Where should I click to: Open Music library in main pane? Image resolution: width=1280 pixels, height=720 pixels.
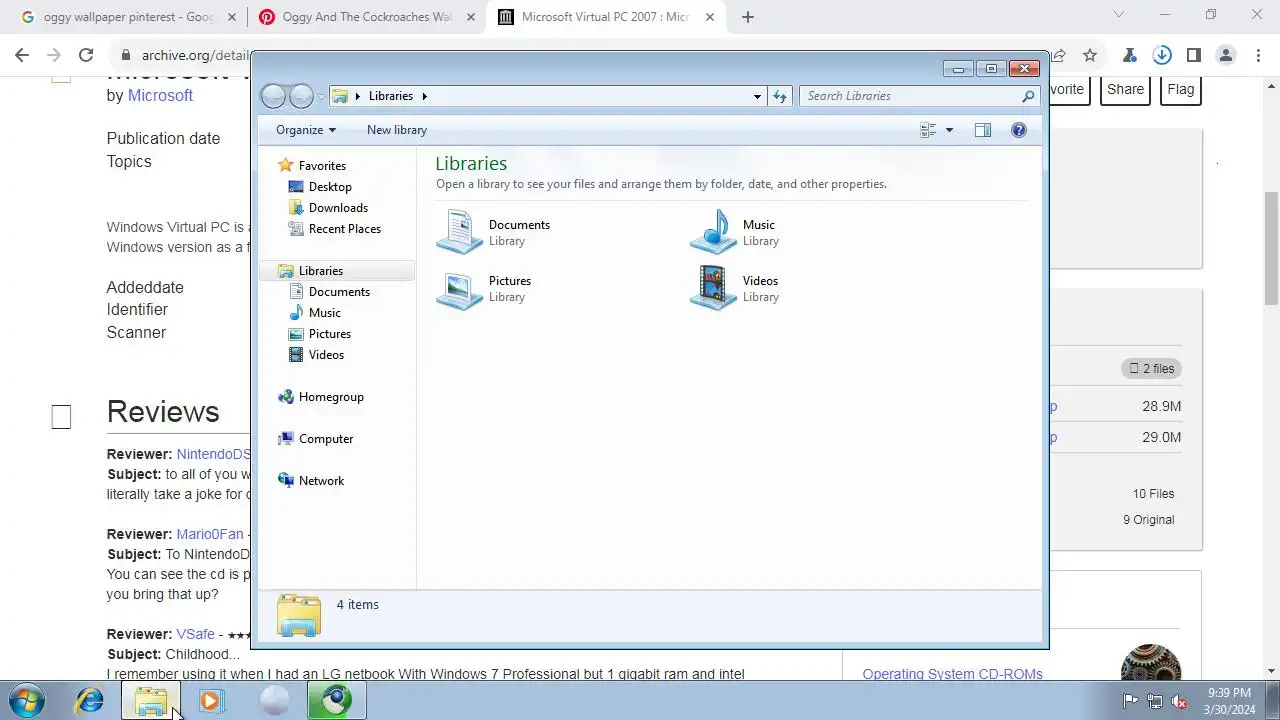(735, 232)
